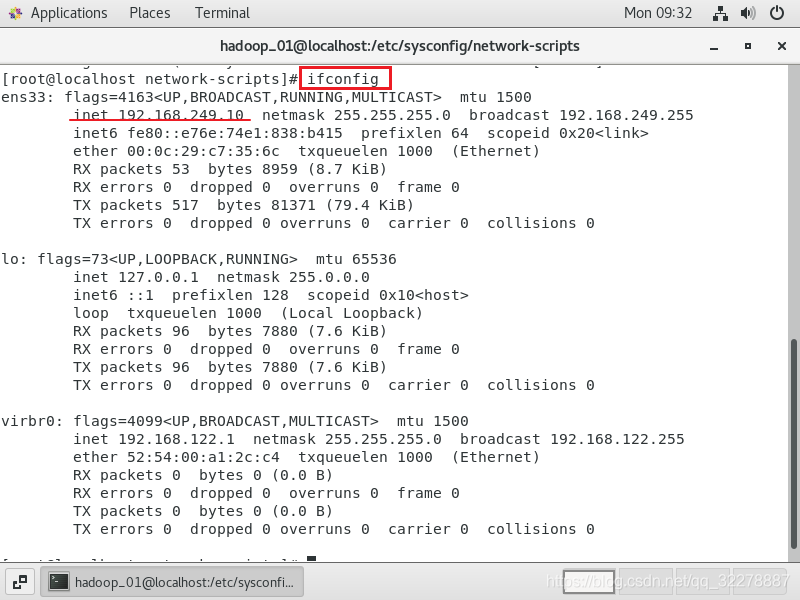Click the broadcast 192.168.122.255 value
800x600 pixels.
point(572,439)
